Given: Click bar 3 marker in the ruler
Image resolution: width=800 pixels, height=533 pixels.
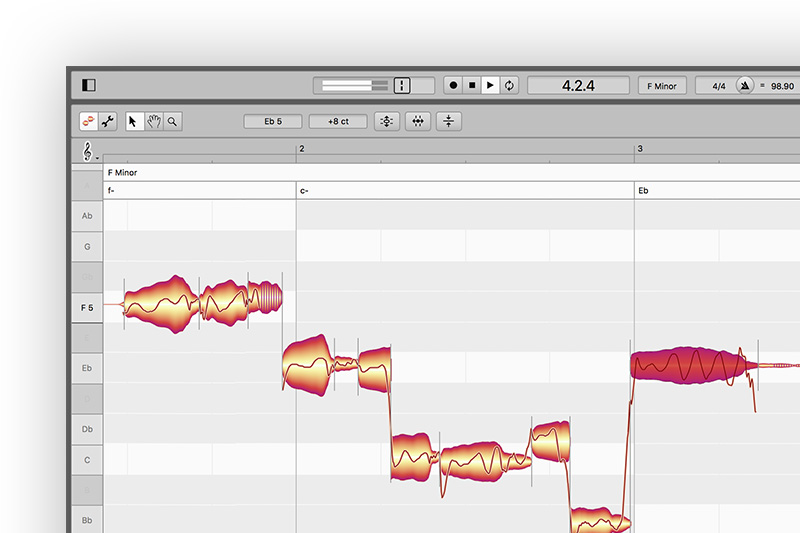Looking at the screenshot, I should 640,148.
